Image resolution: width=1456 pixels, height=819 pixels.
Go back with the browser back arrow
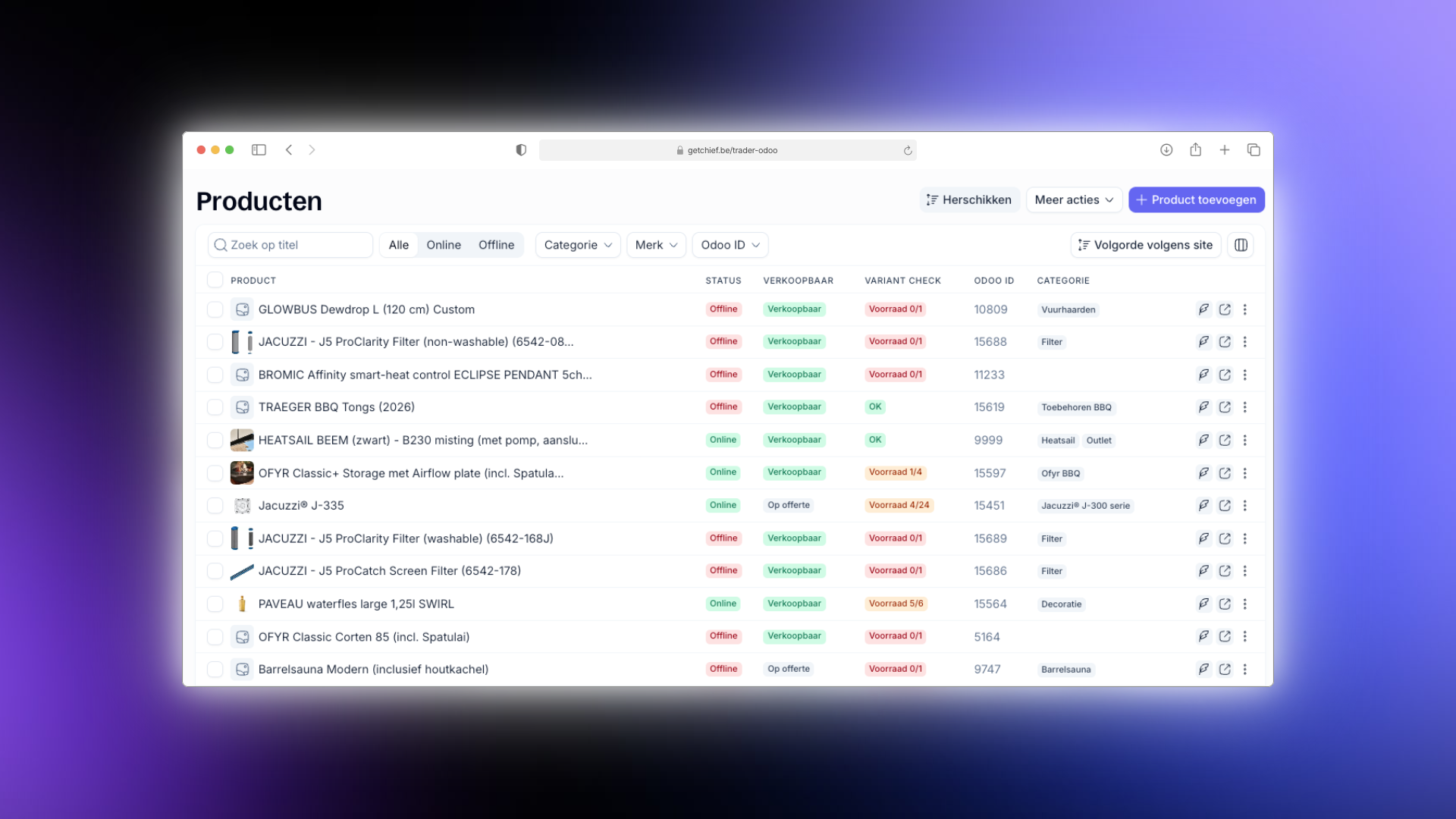click(x=289, y=150)
